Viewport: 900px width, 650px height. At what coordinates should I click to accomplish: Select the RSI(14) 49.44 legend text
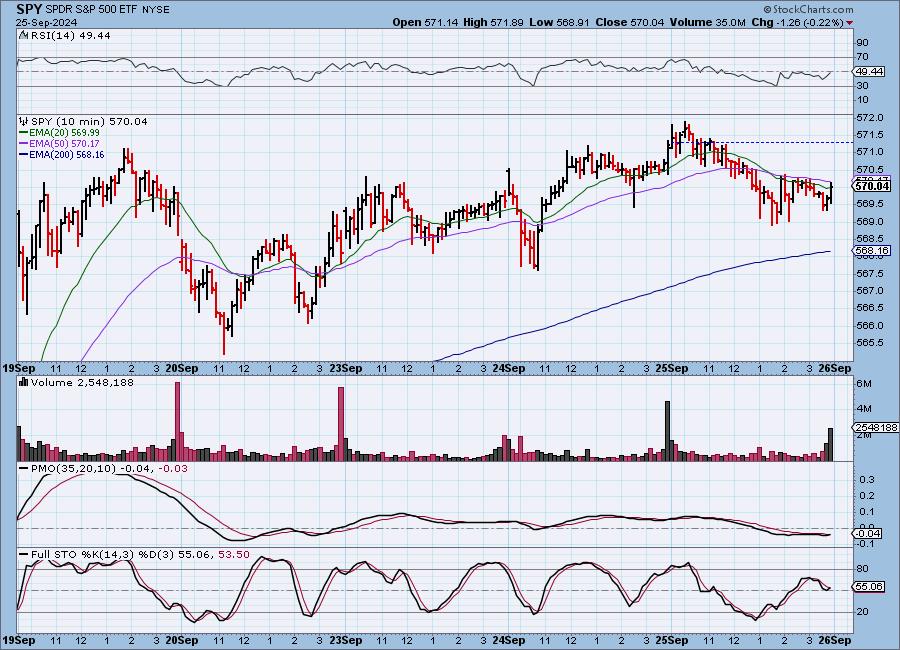click(x=71, y=35)
